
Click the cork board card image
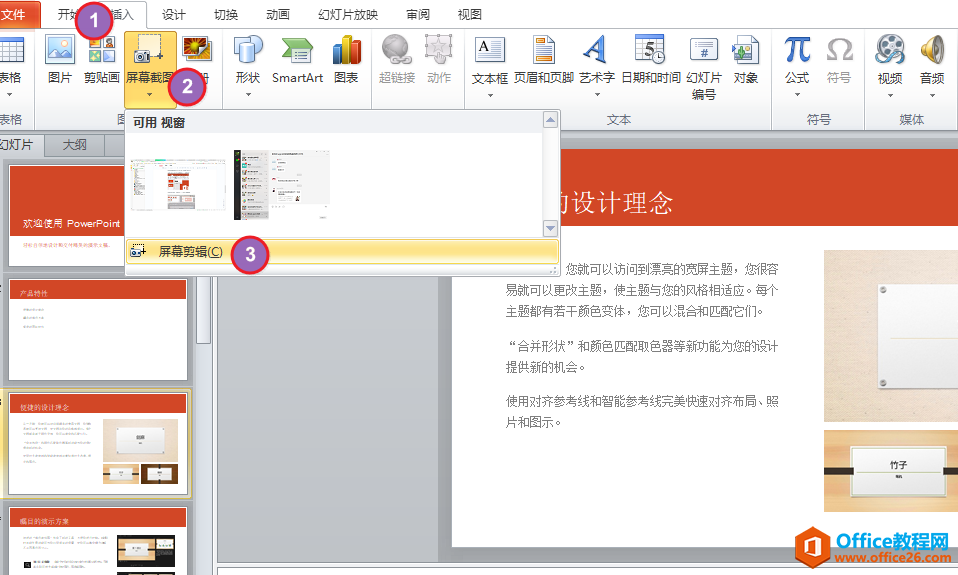tap(891, 336)
